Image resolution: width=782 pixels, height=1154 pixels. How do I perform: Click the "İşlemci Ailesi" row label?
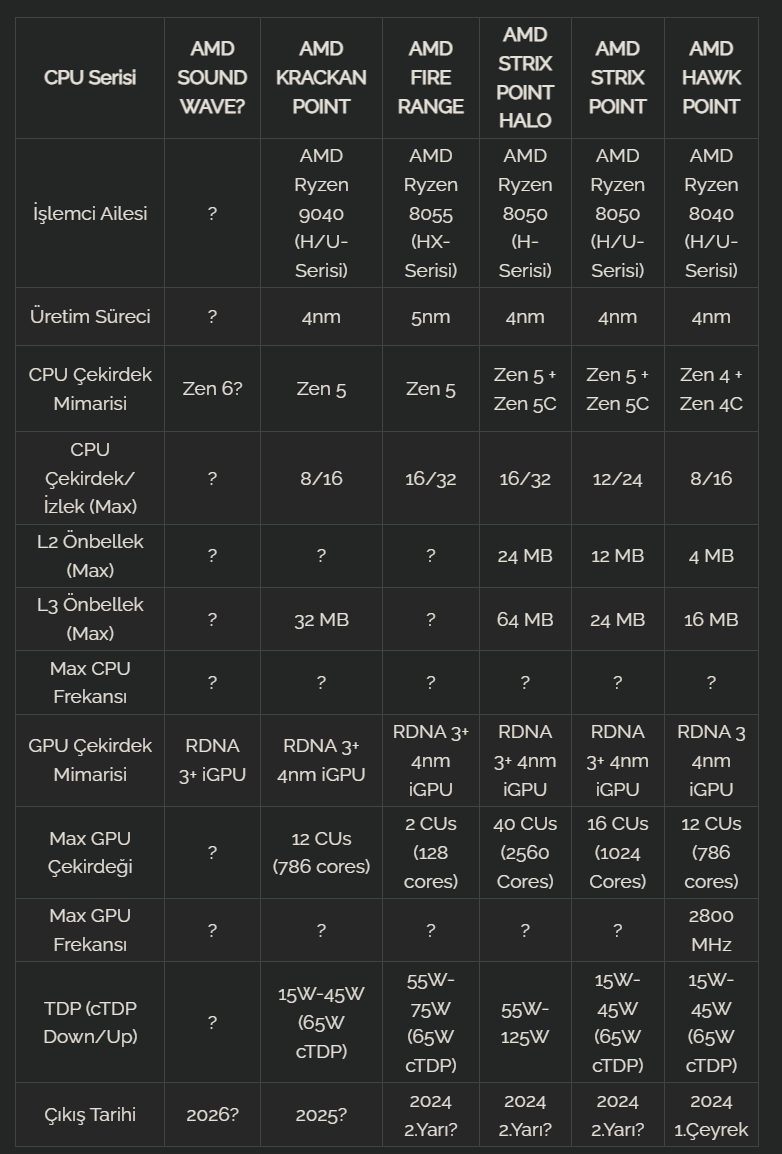(x=90, y=213)
